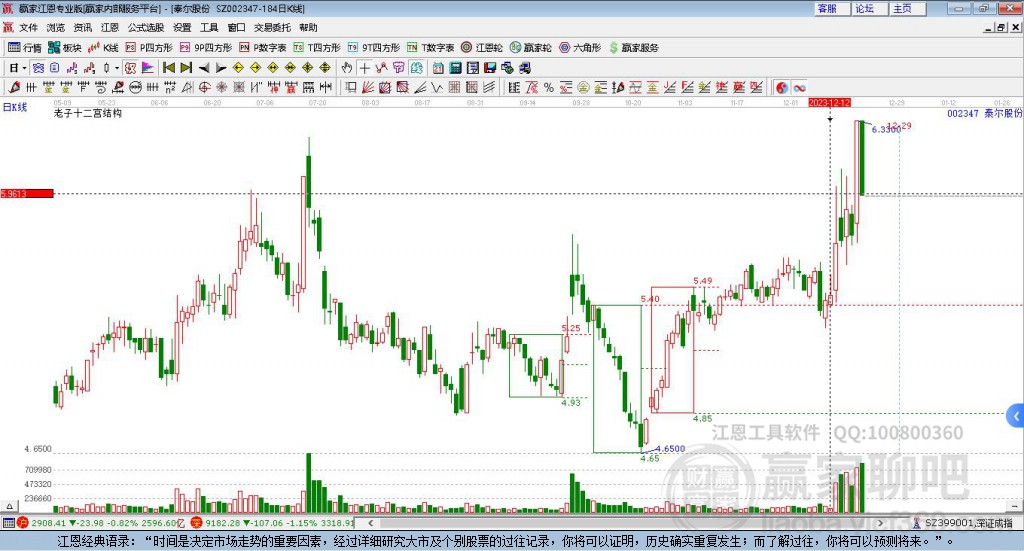The height and width of the screenshot is (551, 1024).
Task: Expand the candlestick style dropdown arrow
Action: tap(117, 68)
